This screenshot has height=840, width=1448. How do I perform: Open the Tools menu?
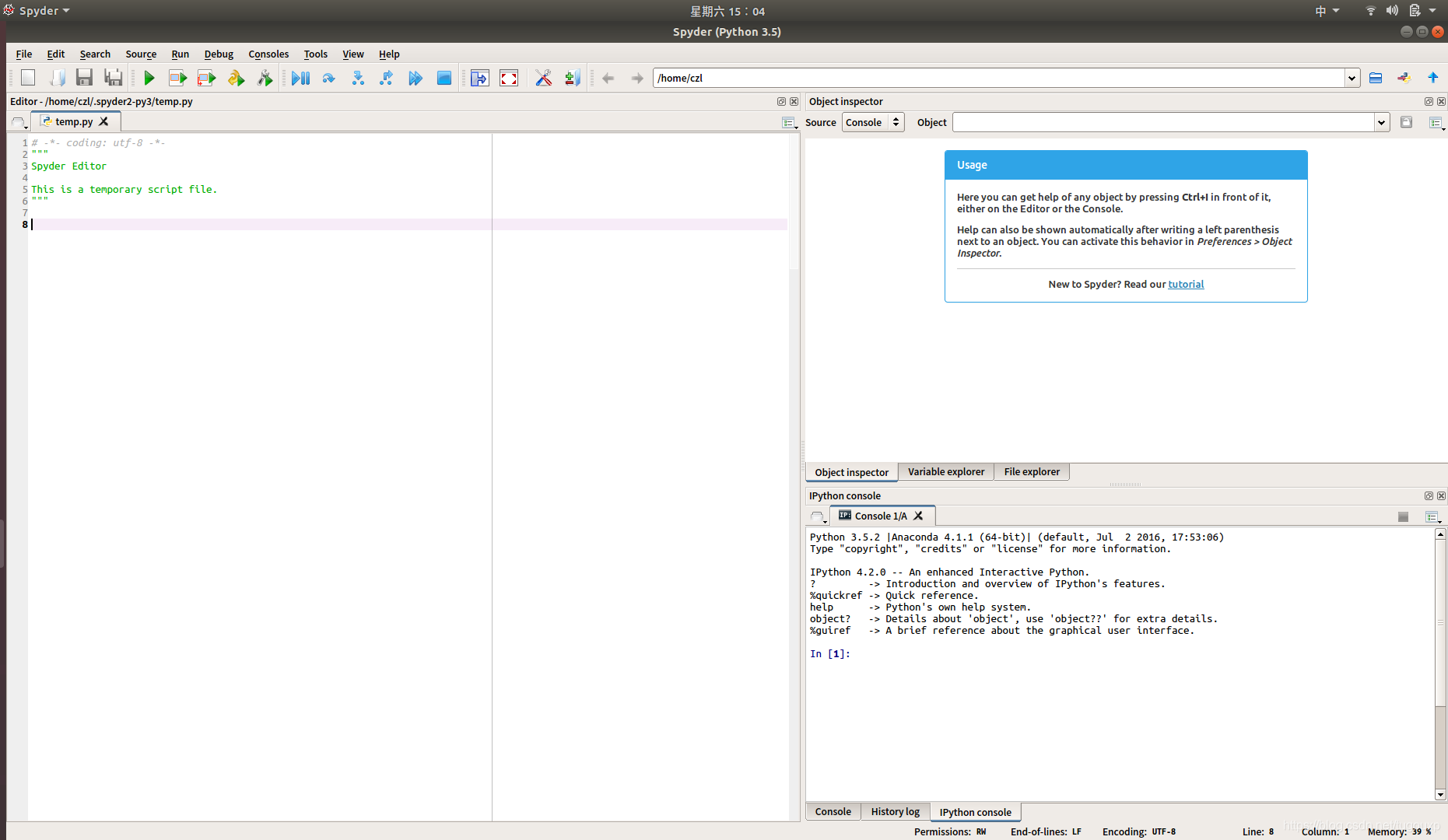[315, 54]
